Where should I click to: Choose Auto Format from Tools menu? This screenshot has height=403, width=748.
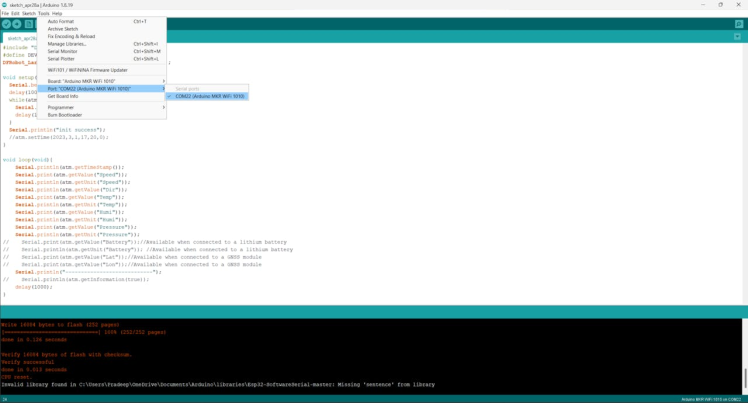[102, 21]
